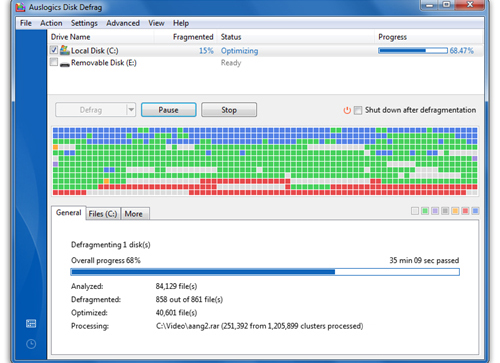Viewport: 500px width, 363px height.
Task: Click the disk list icon in sidebar
Action: 31,323
